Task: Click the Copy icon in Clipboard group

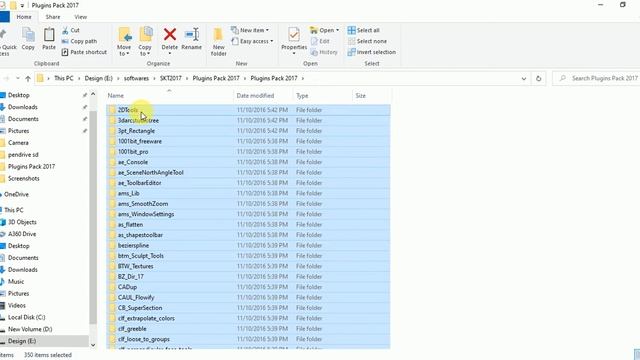Action: click(28, 35)
